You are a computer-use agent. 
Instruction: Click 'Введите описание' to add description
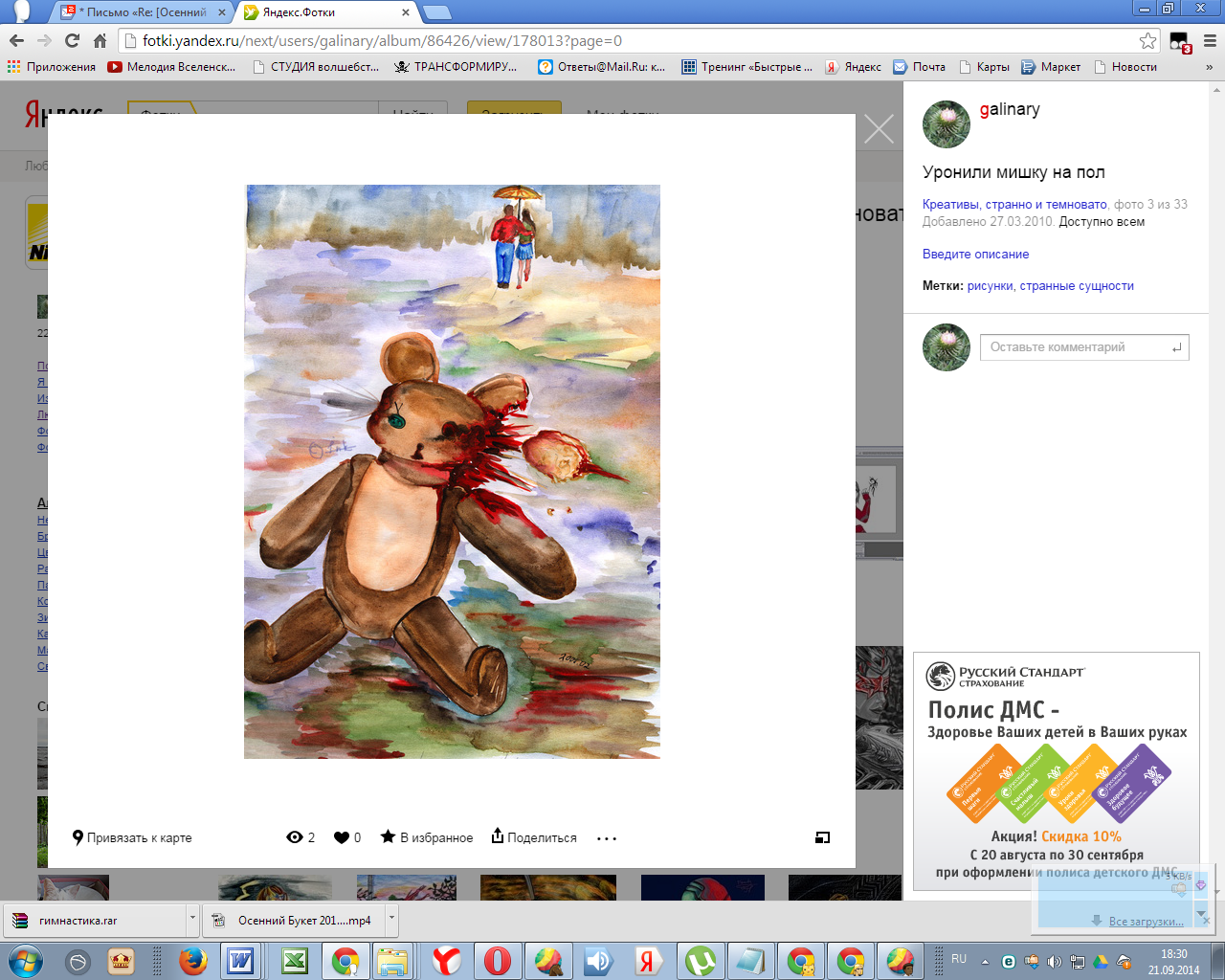tap(975, 254)
